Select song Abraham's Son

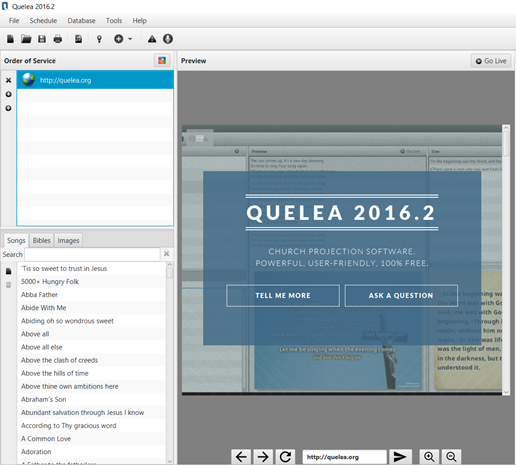[x=92, y=399]
